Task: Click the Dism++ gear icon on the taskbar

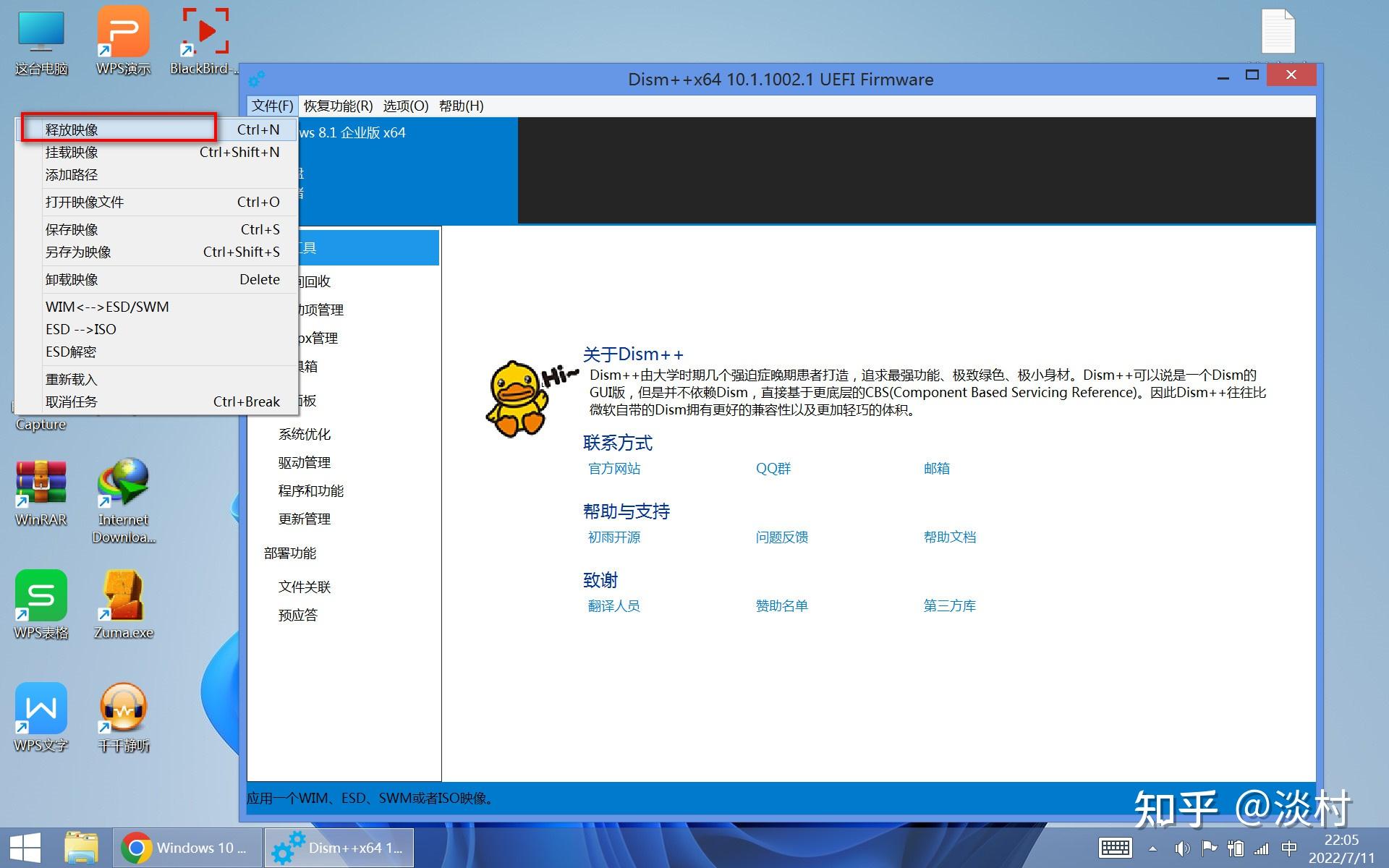Action: (289, 846)
